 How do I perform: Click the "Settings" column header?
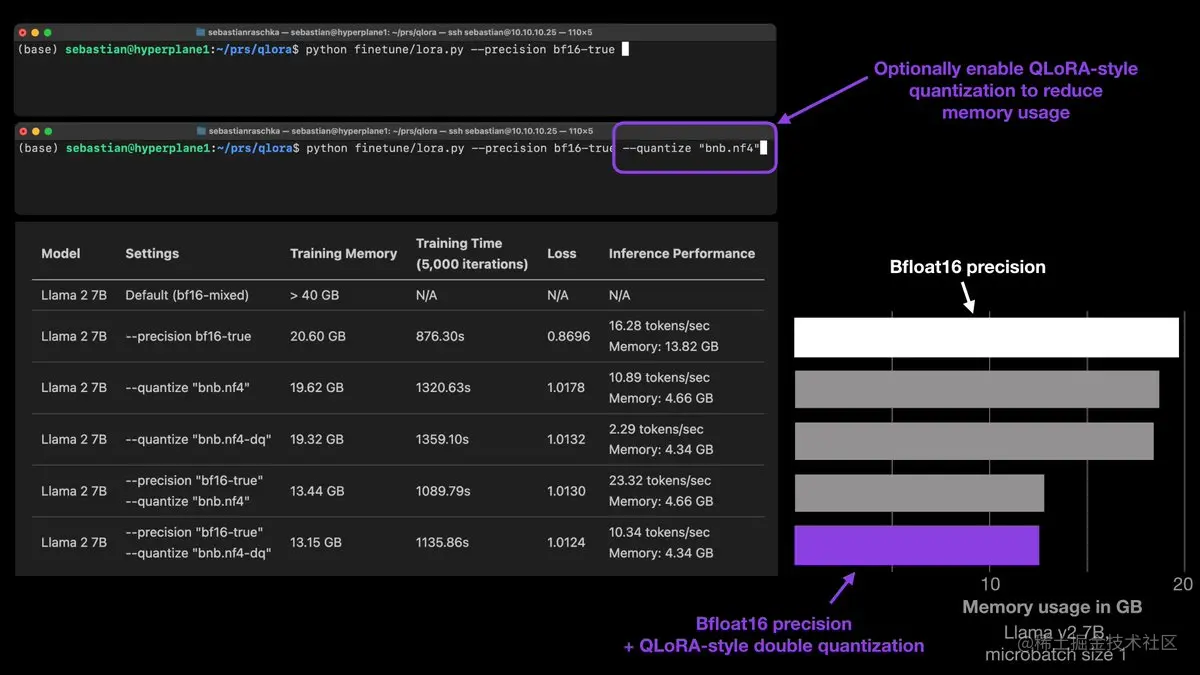point(152,254)
